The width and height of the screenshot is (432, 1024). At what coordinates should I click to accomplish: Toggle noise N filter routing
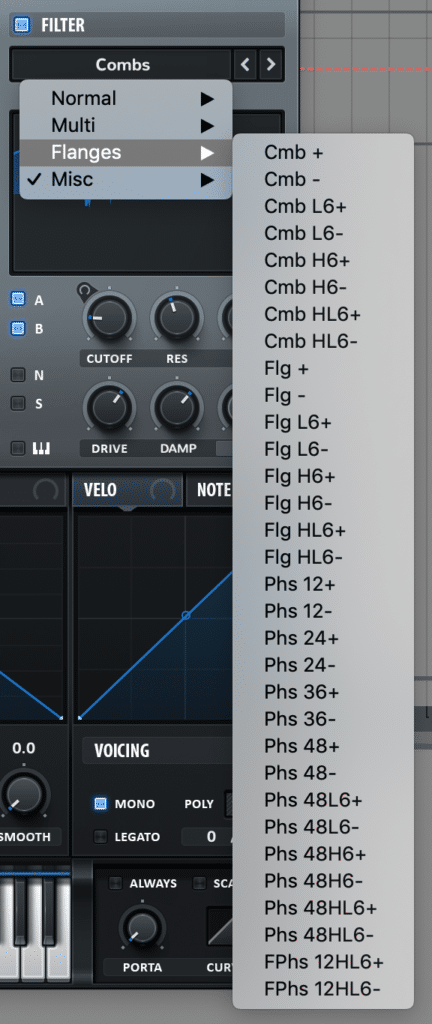pos(18,375)
